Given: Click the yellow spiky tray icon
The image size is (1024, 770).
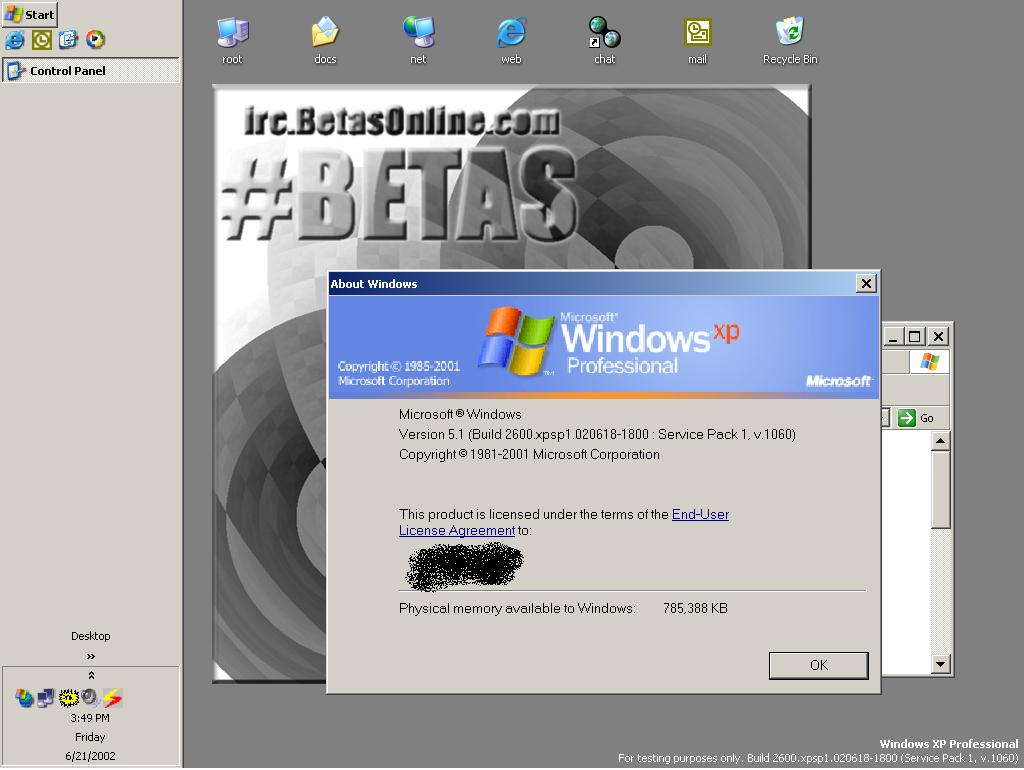Looking at the screenshot, I should 68,698.
